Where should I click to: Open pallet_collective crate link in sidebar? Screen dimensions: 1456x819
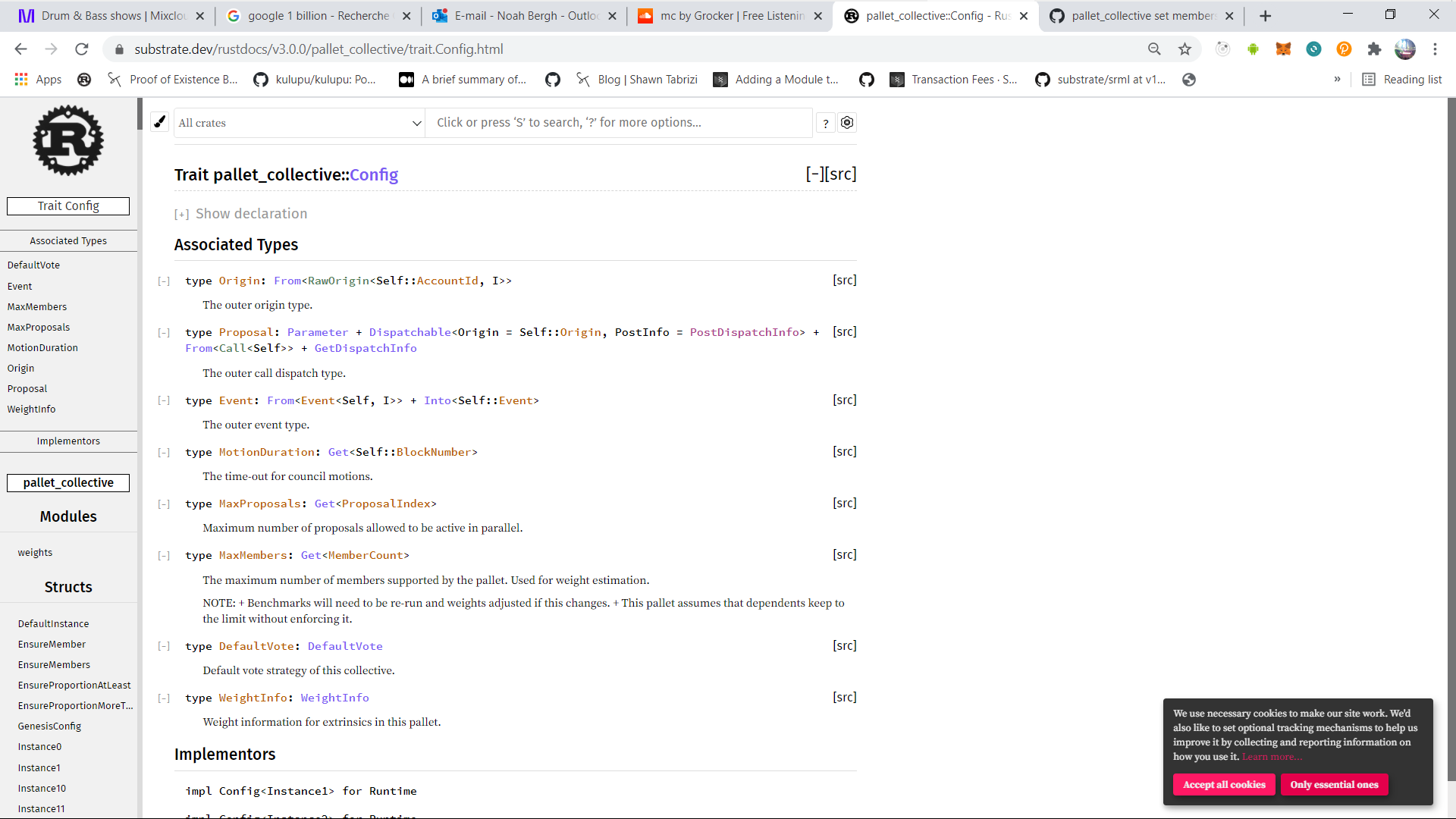(x=68, y=483)
